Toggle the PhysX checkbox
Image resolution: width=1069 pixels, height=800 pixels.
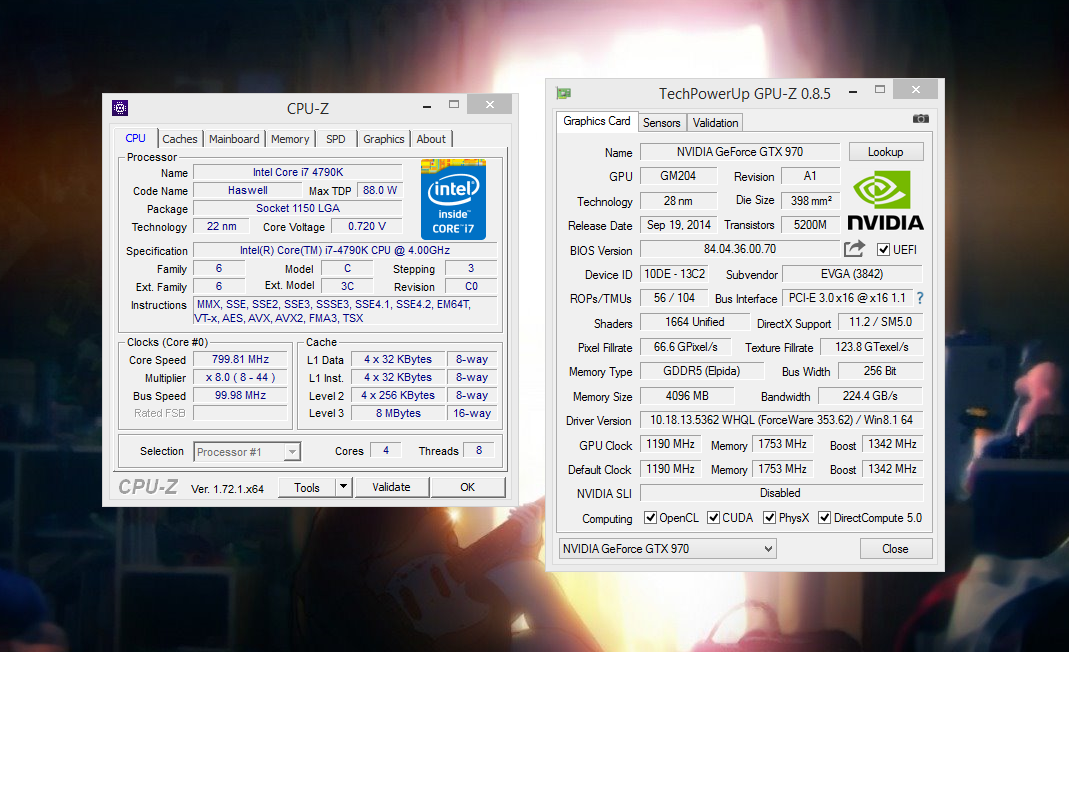click(769, 518)
